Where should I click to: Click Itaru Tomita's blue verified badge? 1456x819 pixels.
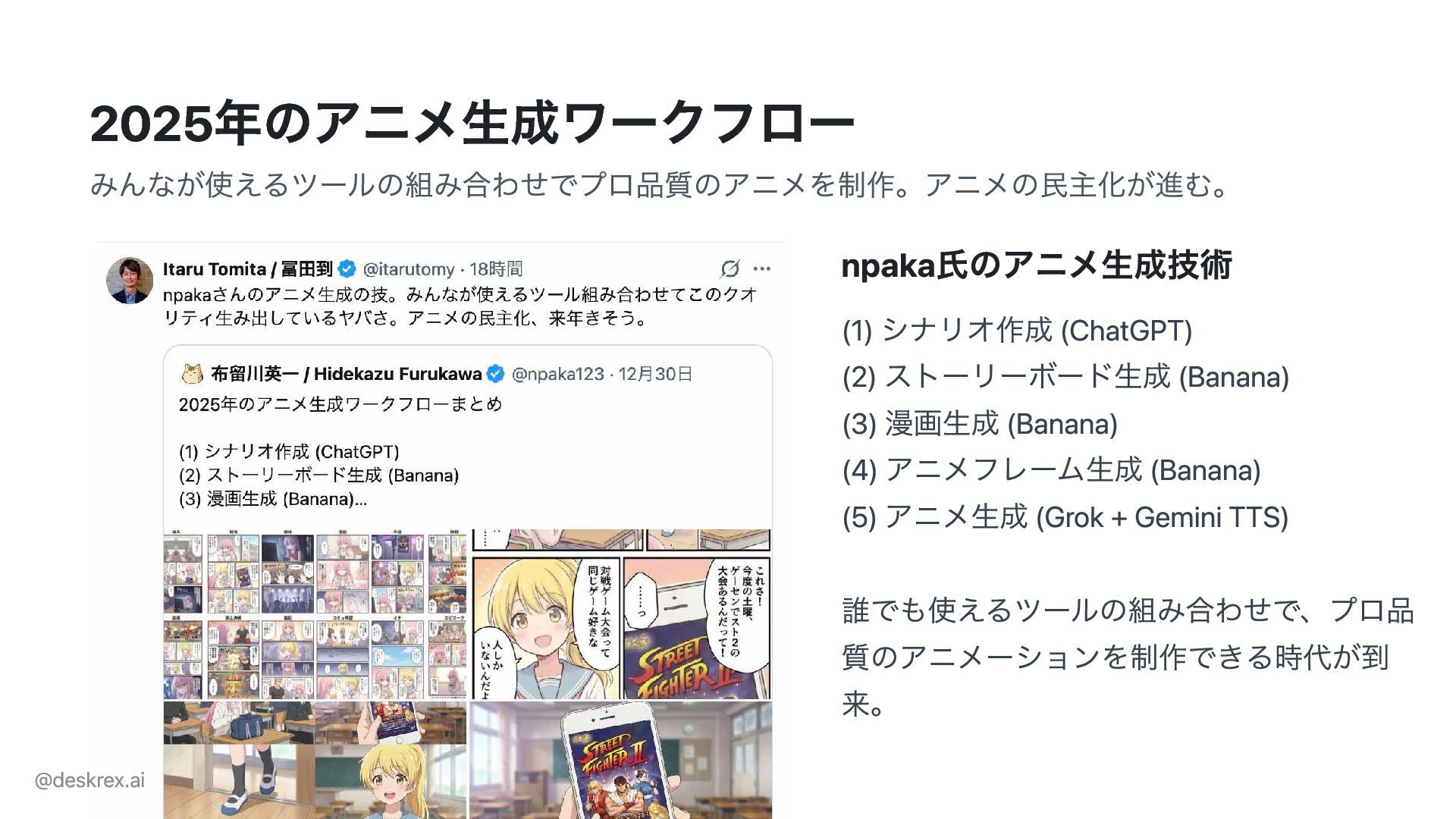point(347,268)
